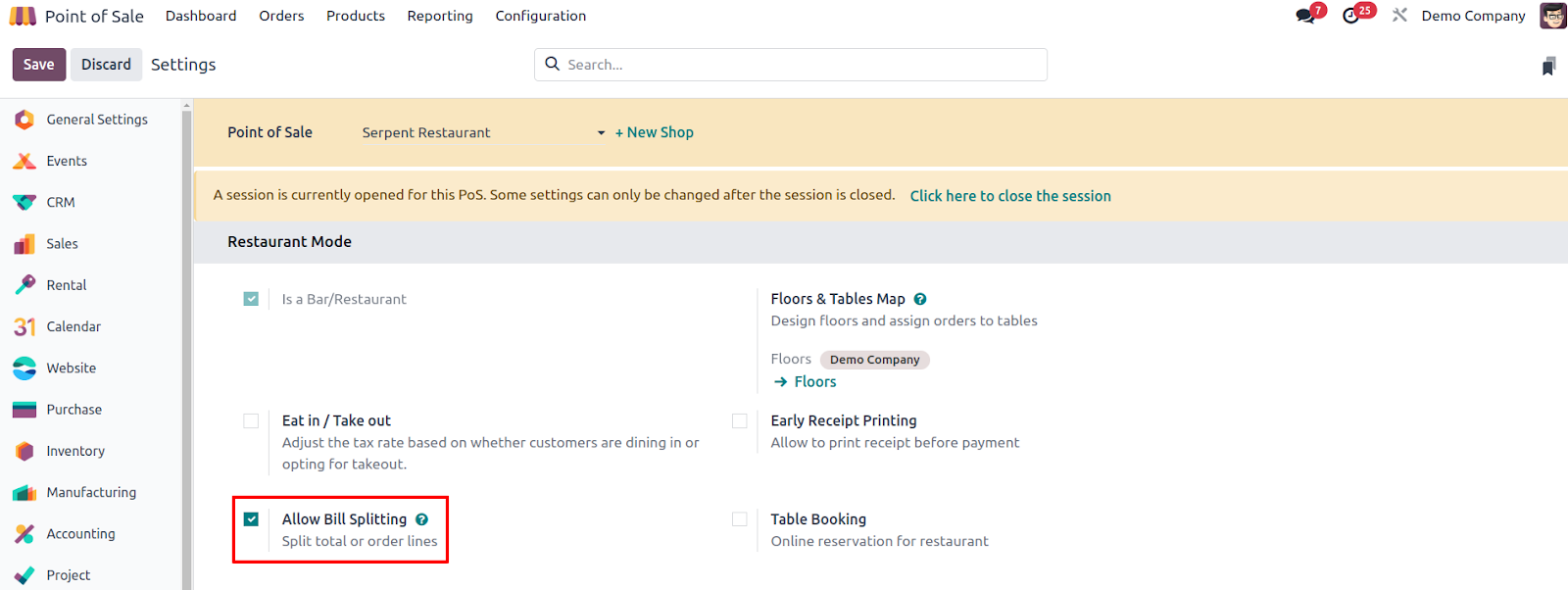Image resolution: width=1568 pixels, height=590 pixels.
Task: Click the Search input field
Action: pos(791,65)
